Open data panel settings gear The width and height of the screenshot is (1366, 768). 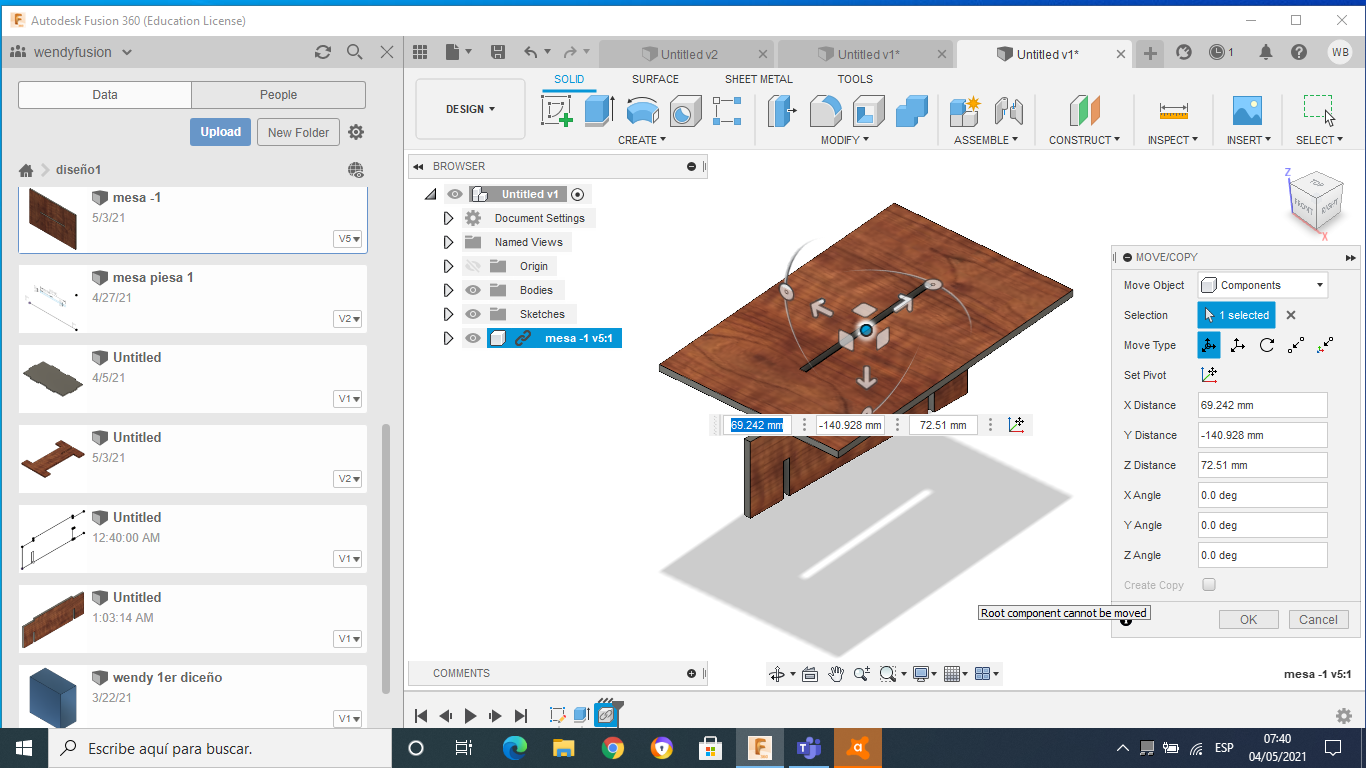[x=356, y=132]
